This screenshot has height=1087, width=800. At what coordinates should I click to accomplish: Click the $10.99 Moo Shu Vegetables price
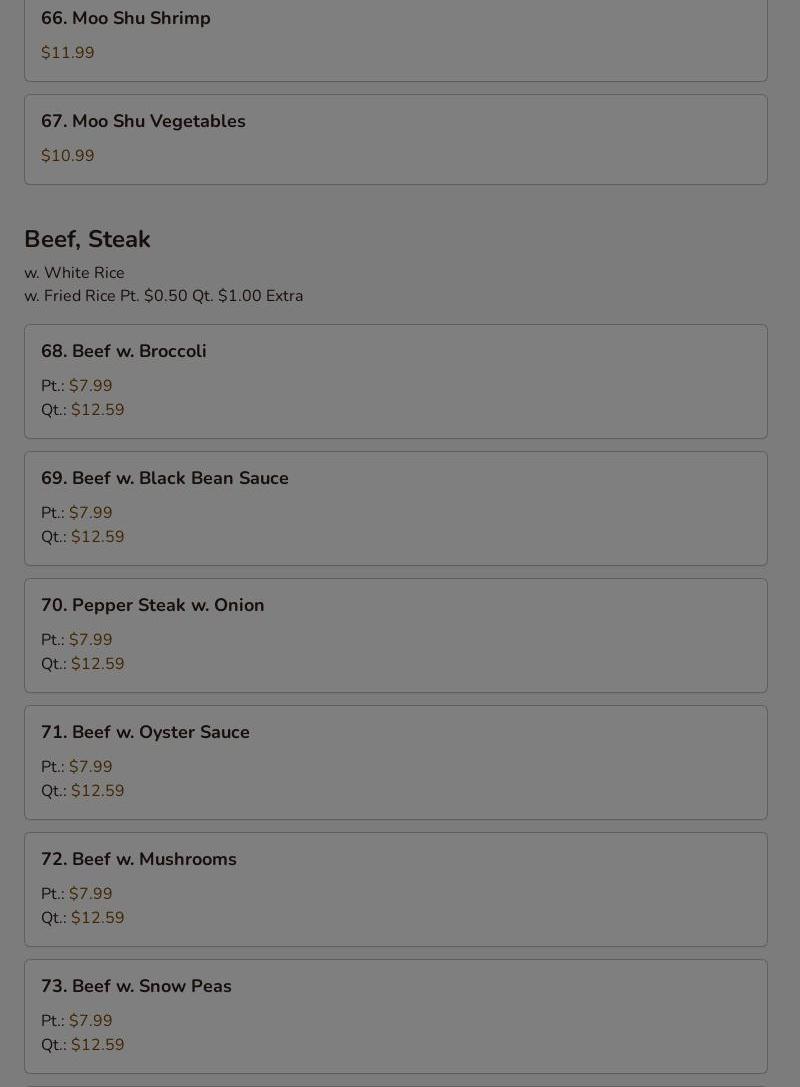point(68,156)
